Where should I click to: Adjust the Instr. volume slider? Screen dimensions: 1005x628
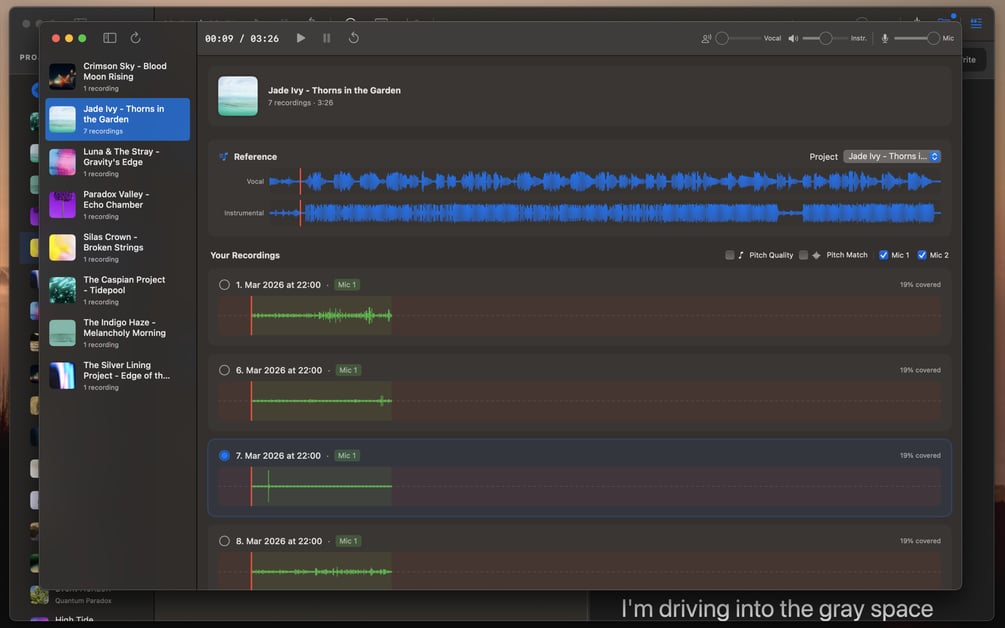(x=826, y=38)
